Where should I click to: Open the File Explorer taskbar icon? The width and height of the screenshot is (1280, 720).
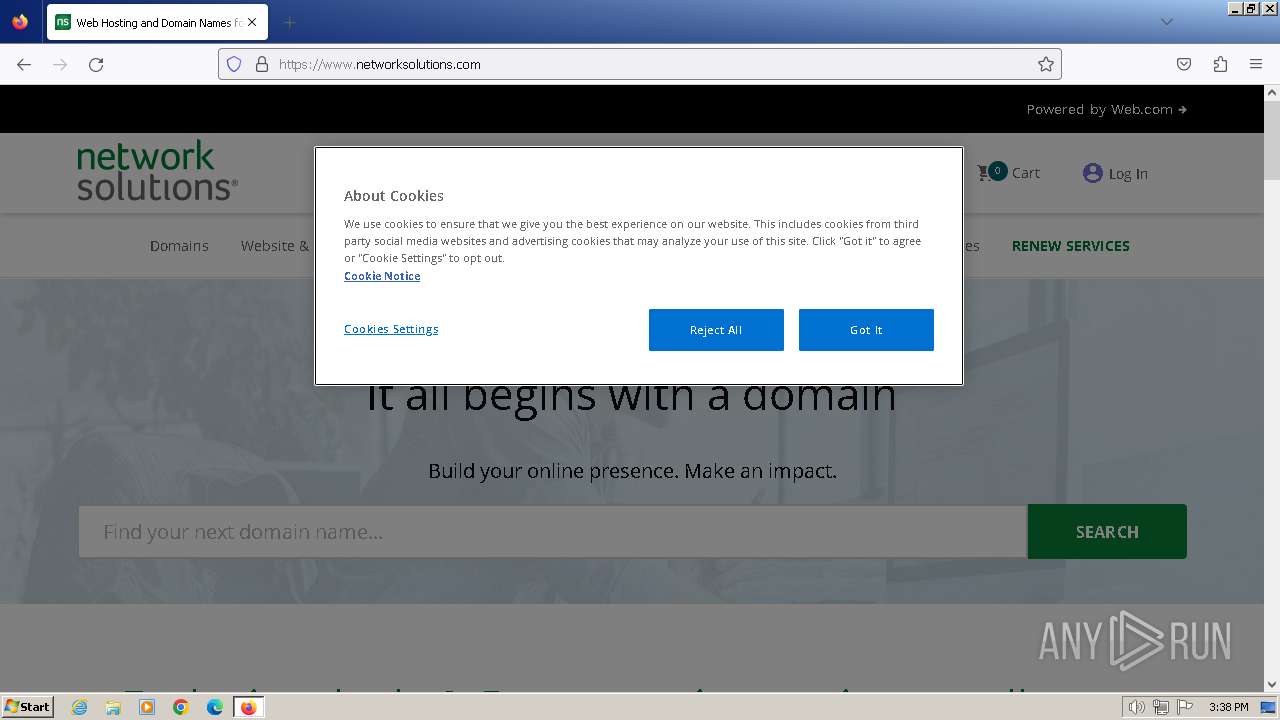113,707
